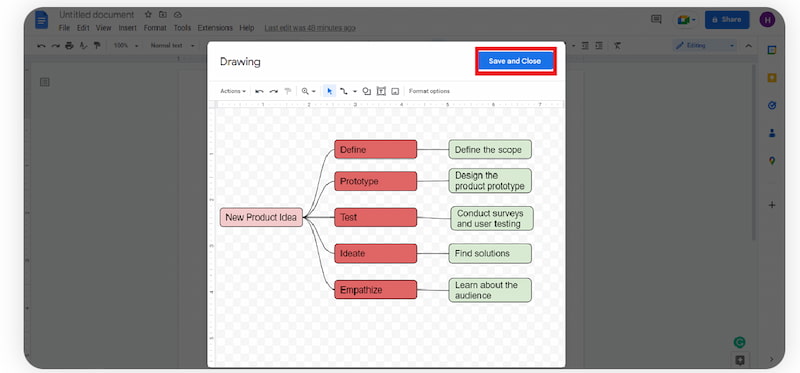The image size is (800, 373).
Task: Open the account avatar H
Action: (x=767, y=20)
